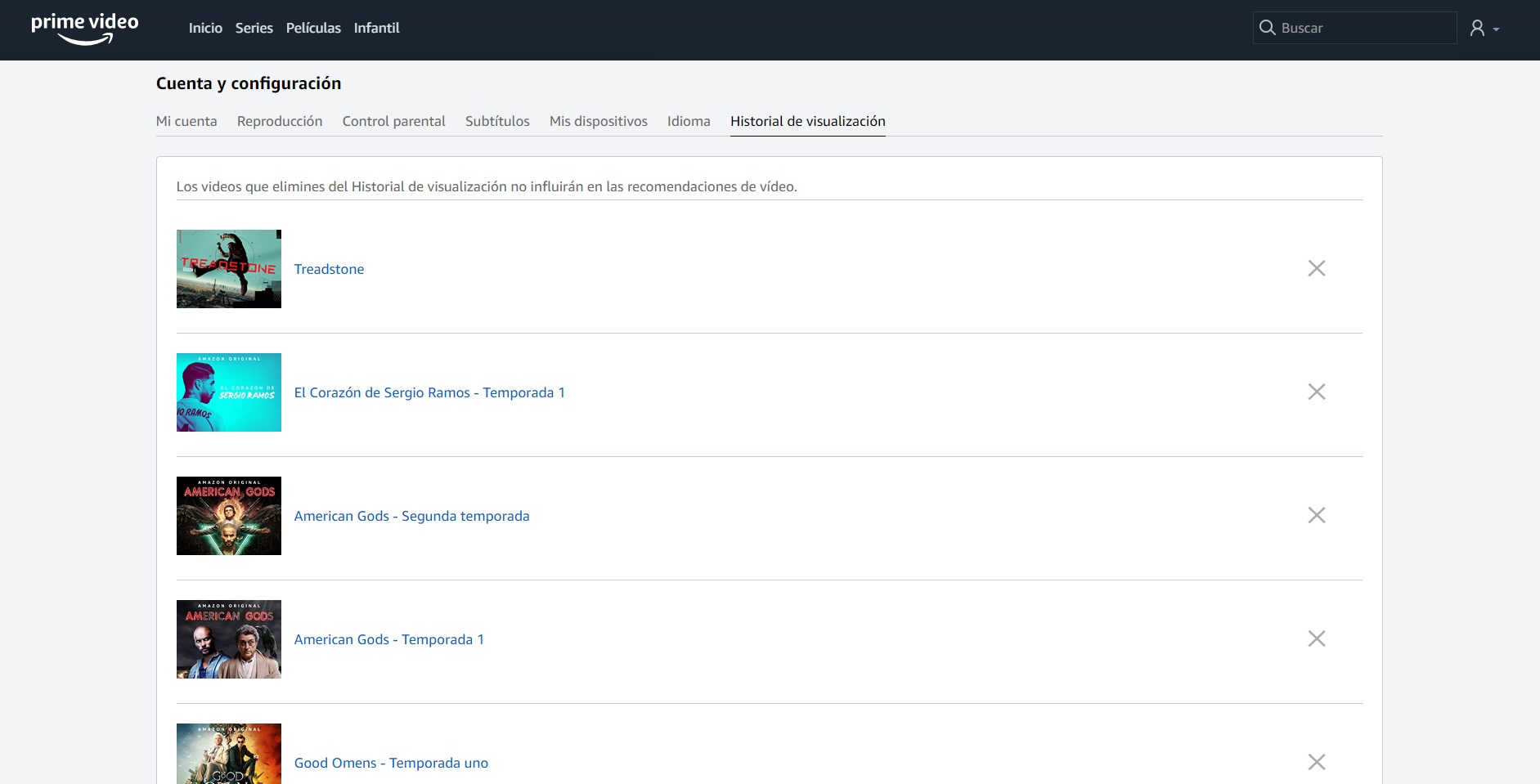
Task: Click the Prime Video logo
Action: point(84,29)
